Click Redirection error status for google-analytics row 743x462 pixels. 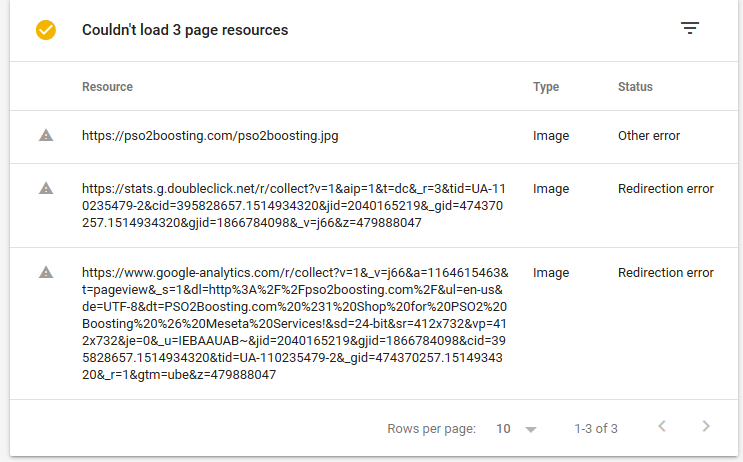click(x=666, y=272)
